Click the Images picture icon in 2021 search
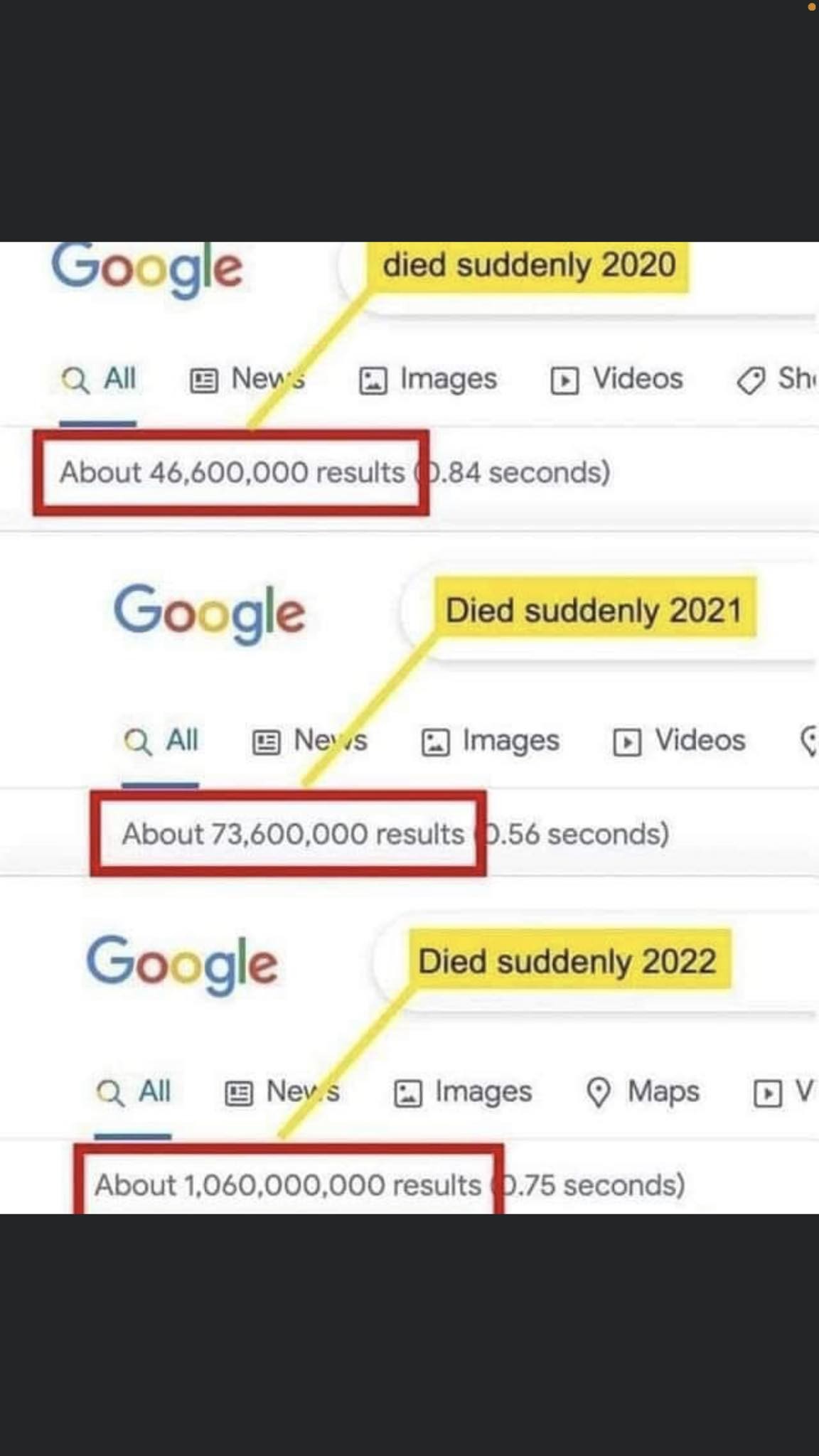Screen dimensions: 819x1456 pos(435,743)
